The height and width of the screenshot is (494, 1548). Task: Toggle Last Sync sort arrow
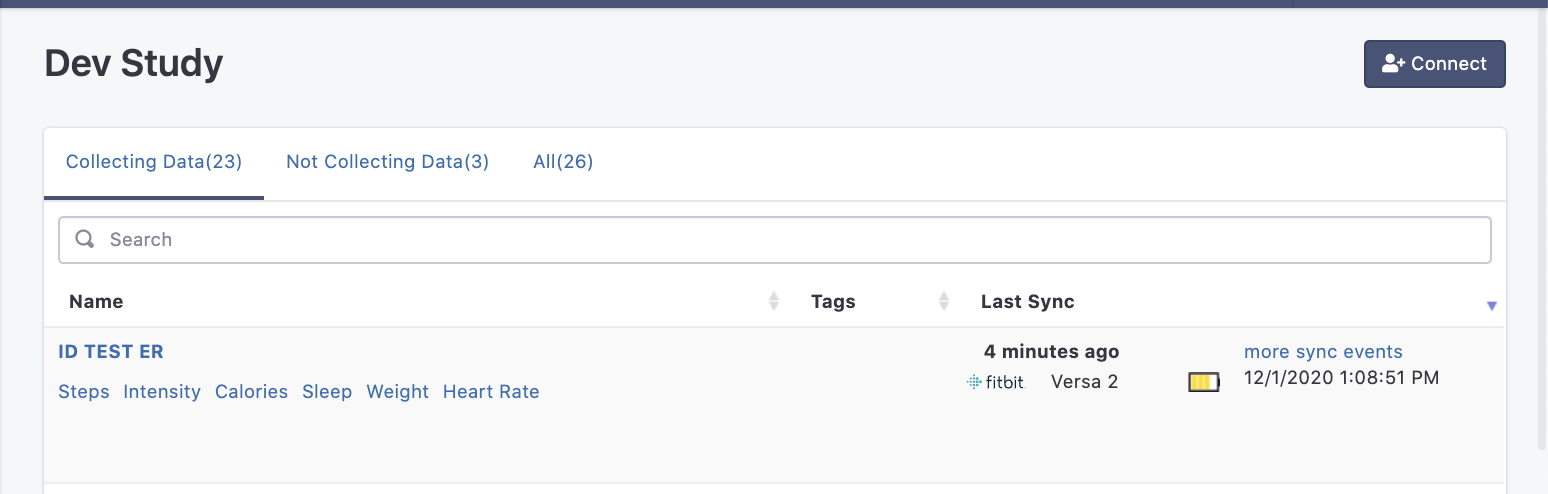pos(1491,306)
